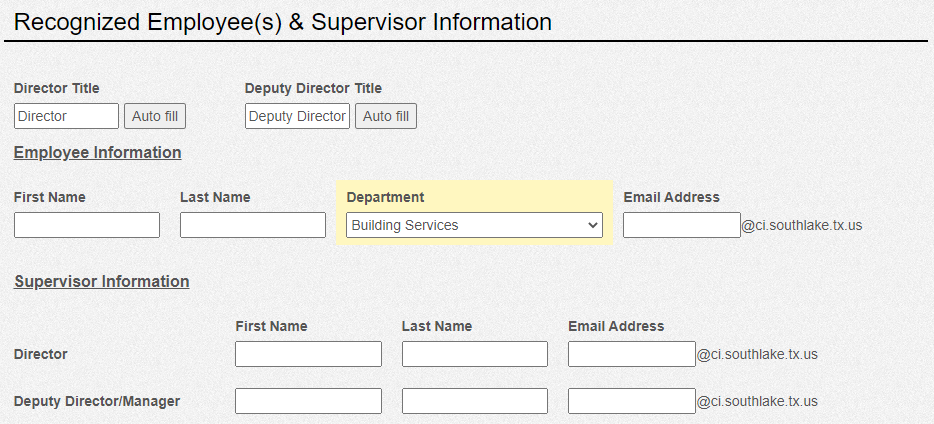934x424 pixels.
Task: Click Auto fill beside Deputy Director Title
Action: 386,116
